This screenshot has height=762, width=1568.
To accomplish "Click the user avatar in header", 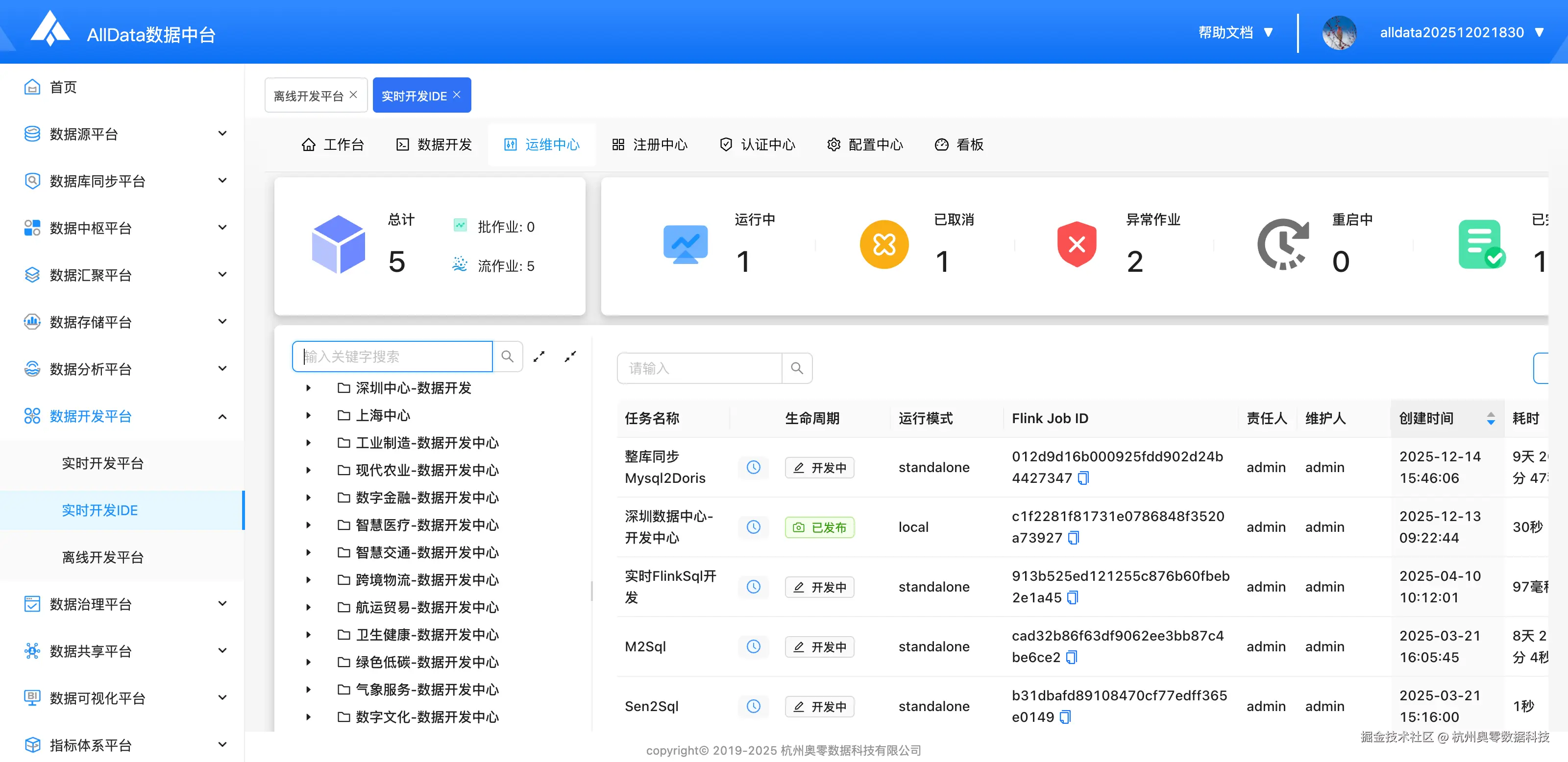I will [1339, 32].
